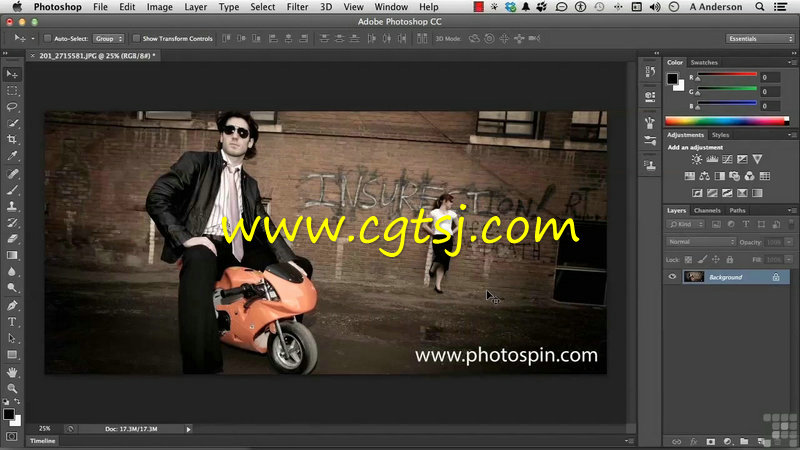Select the Pen tool

coord(12,306)
